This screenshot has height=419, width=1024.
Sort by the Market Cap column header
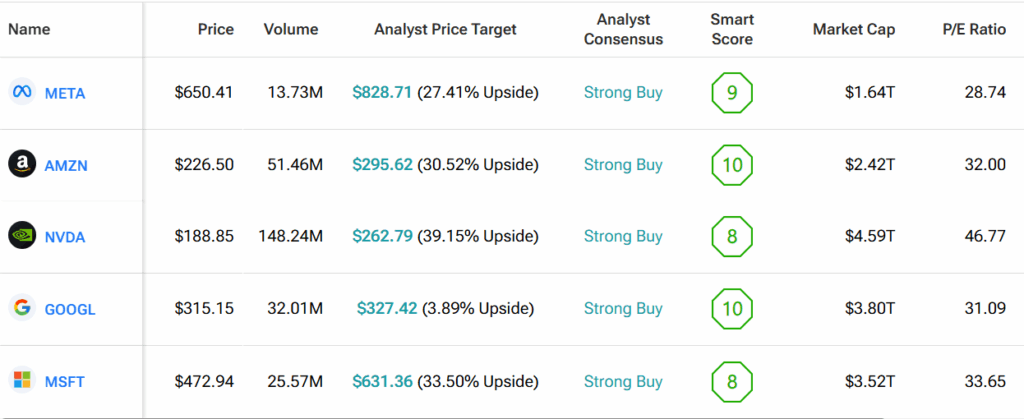coord(853,30)
